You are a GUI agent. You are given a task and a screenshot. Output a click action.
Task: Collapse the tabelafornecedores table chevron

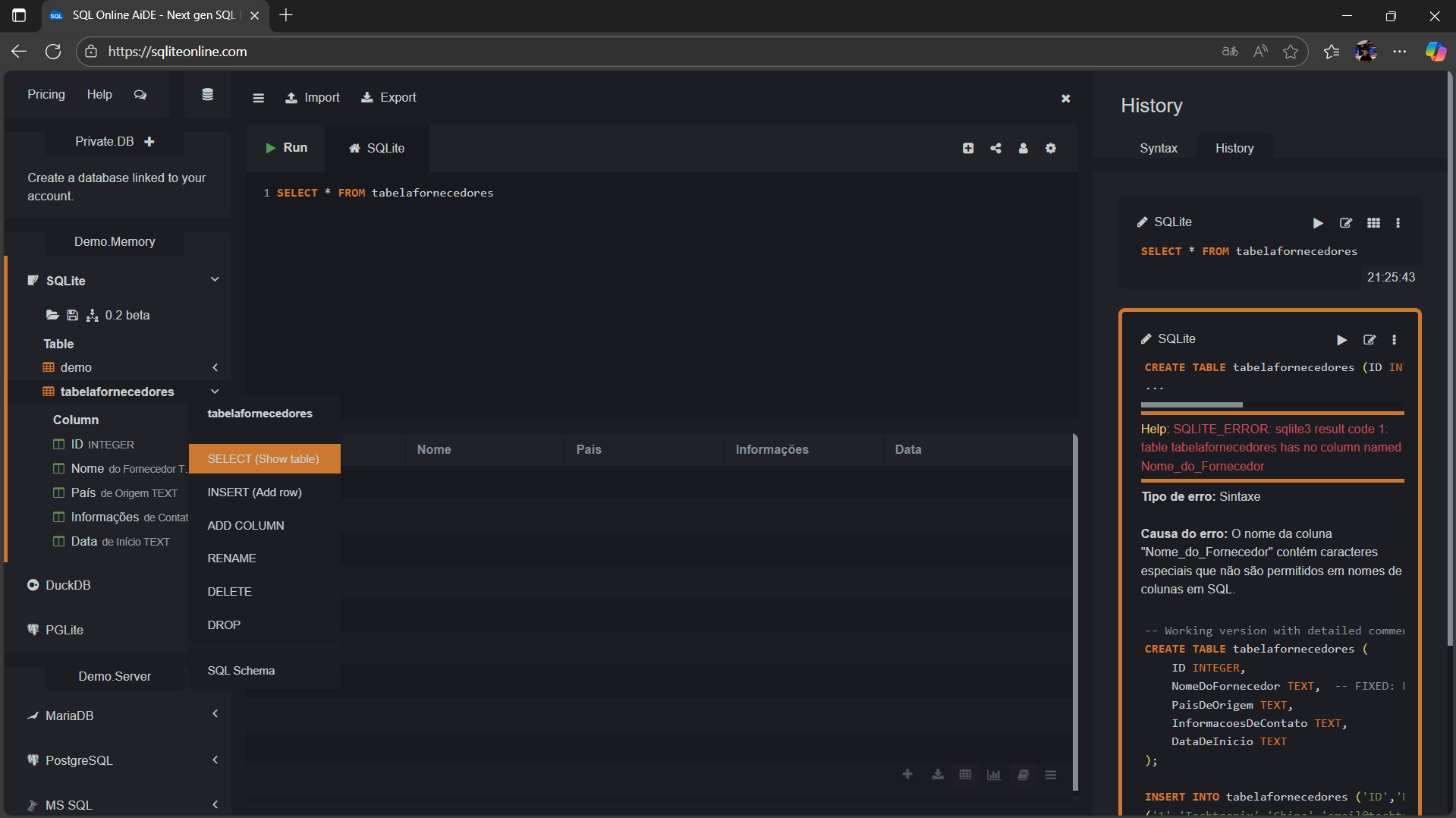click(215, 392)
